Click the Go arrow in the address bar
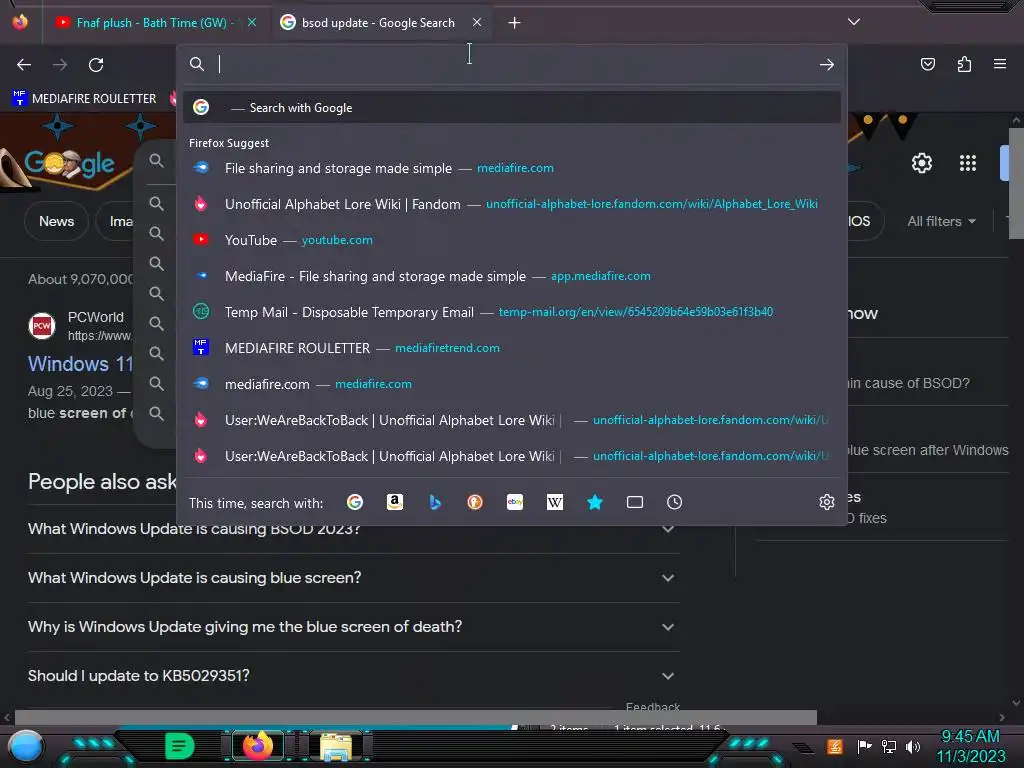The image size is (1024, 768). point(827,65)
